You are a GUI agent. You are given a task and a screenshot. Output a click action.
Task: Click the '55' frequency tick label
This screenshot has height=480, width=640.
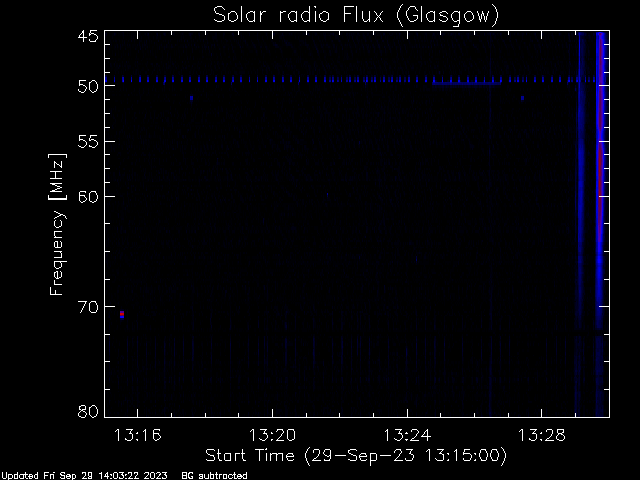point(88,142)
